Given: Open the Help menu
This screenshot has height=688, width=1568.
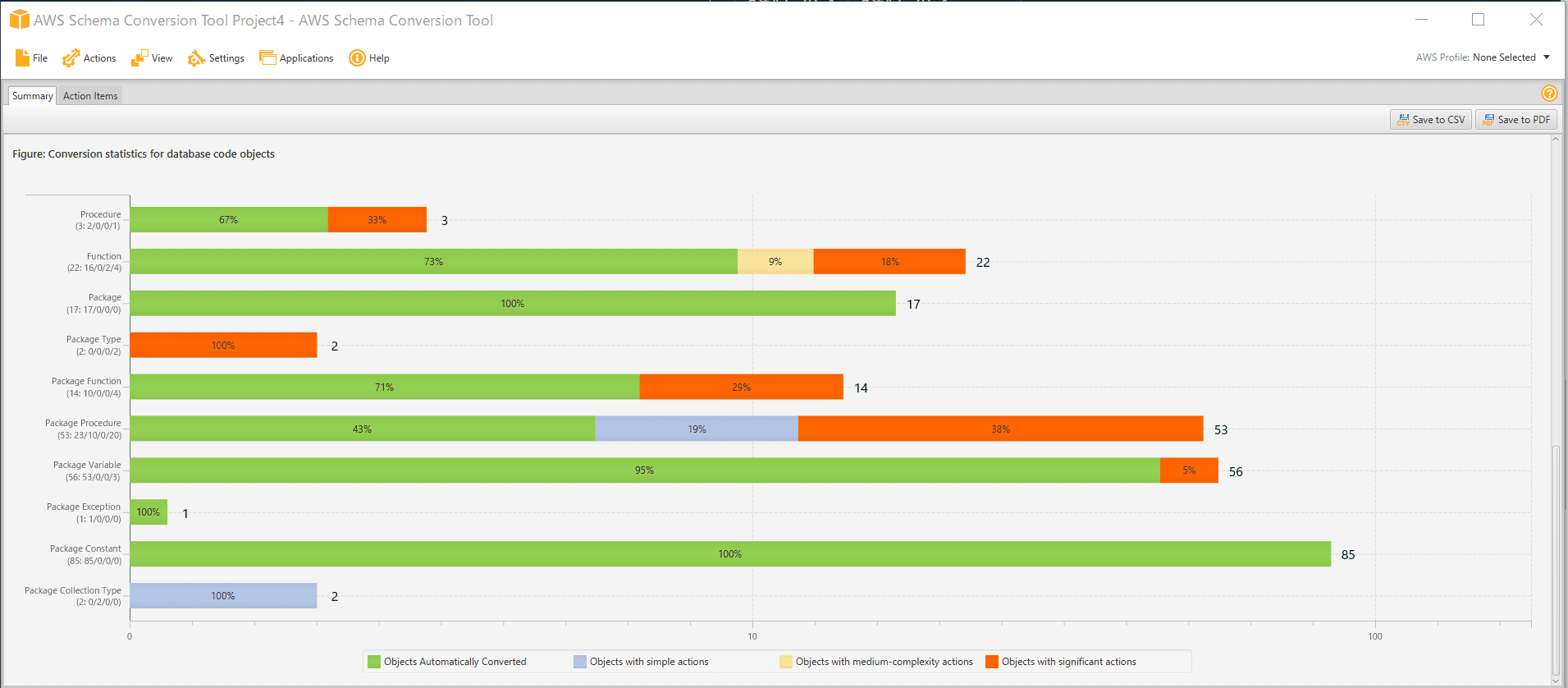Looking at the screenshot, I should pos(369,58).
